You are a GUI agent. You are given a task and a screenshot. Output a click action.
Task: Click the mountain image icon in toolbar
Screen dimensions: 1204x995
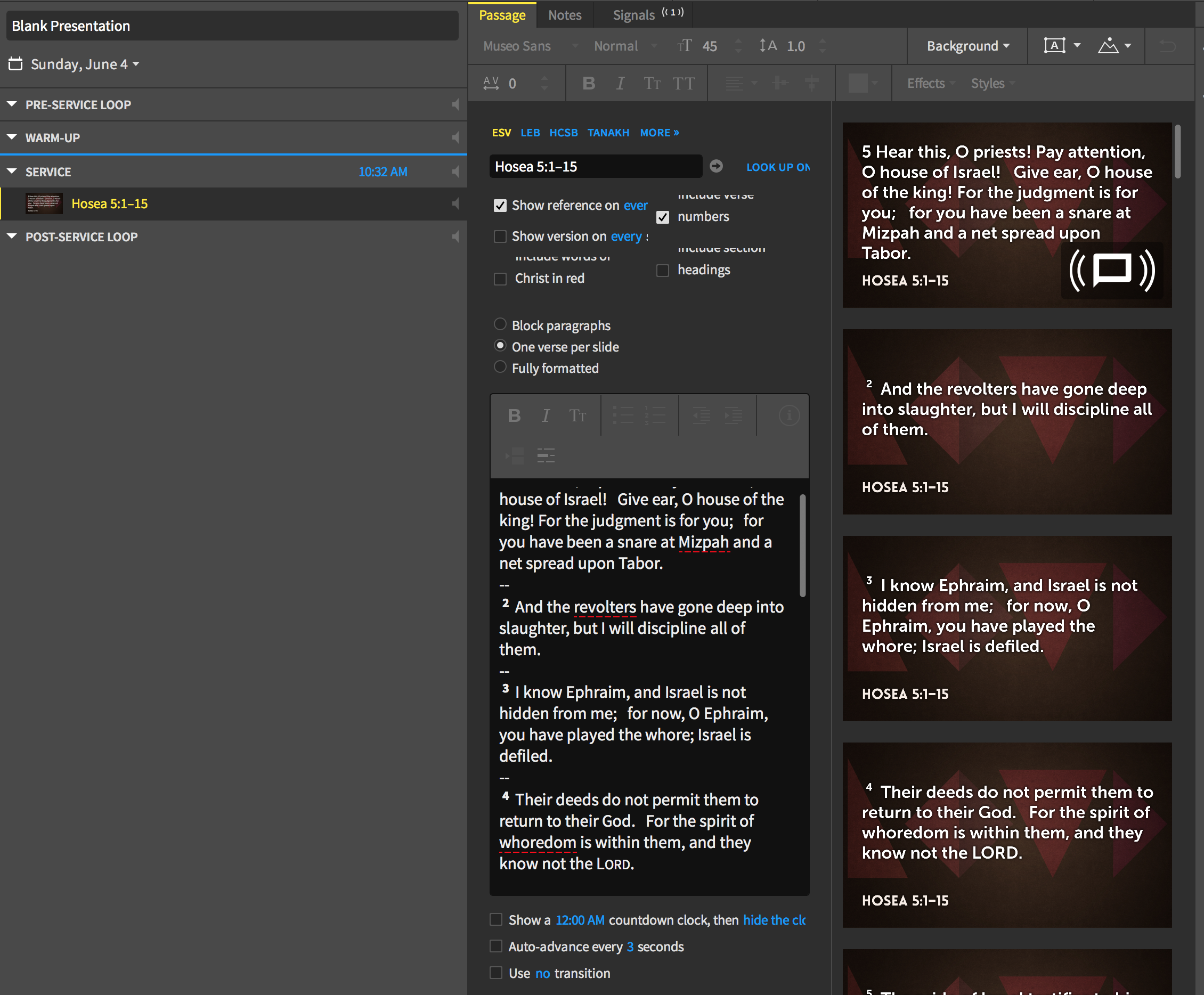[x=1108, y=45]
